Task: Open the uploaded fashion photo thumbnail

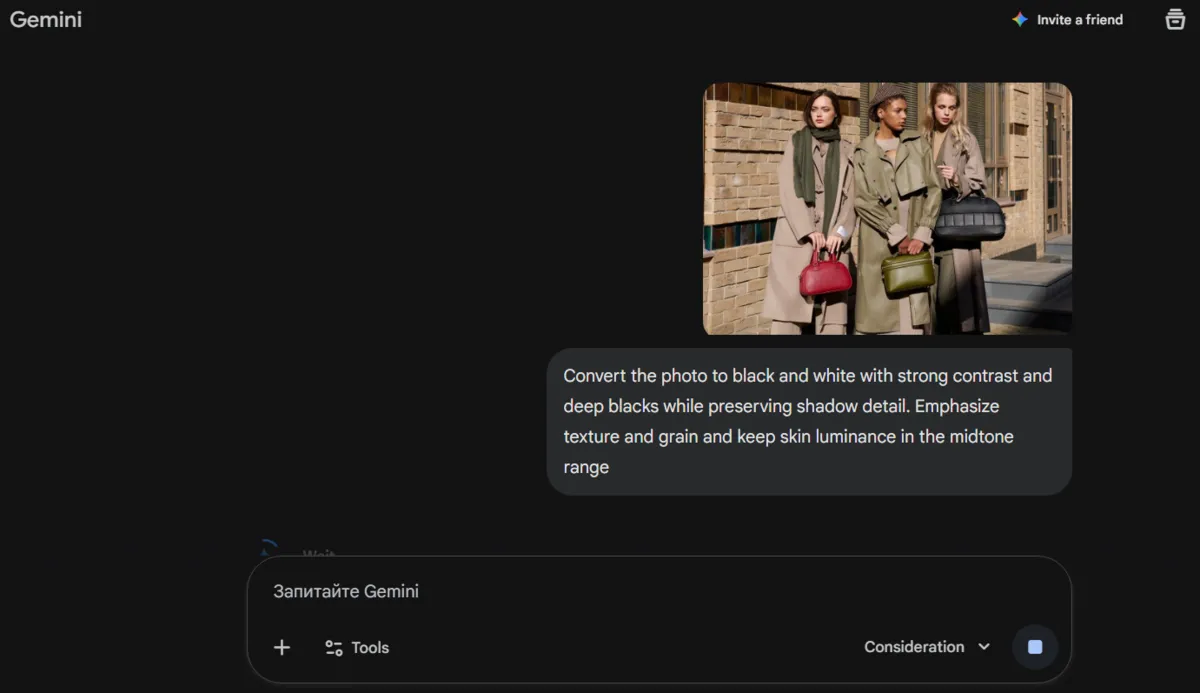Action: (887, 208)
